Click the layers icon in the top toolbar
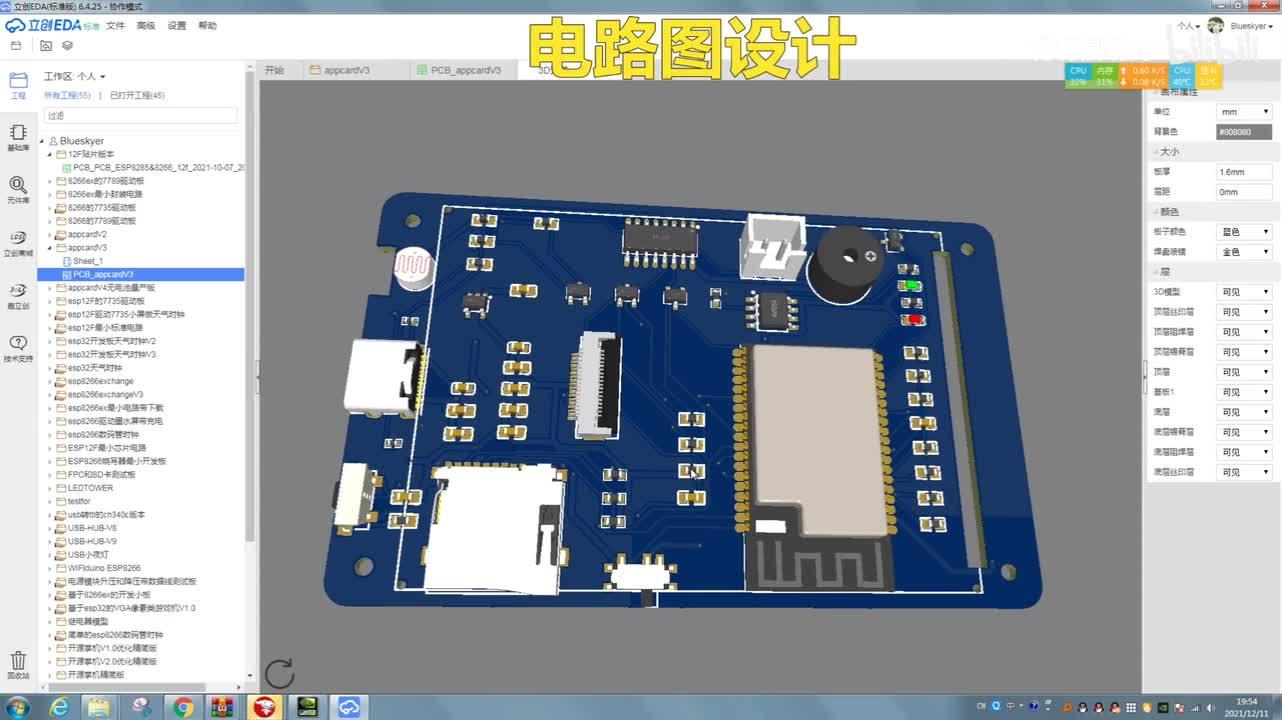The height and width of the screenshot is (720, 1282). tap(66, 46)
